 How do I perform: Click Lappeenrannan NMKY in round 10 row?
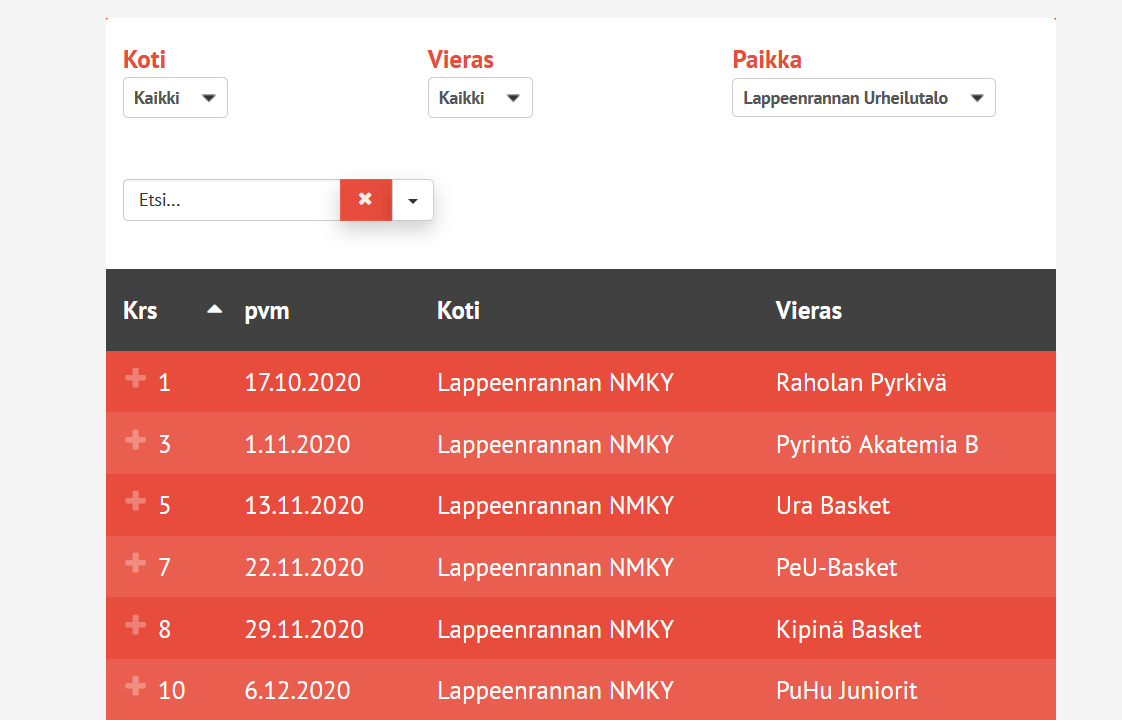[x=555, y=691]
